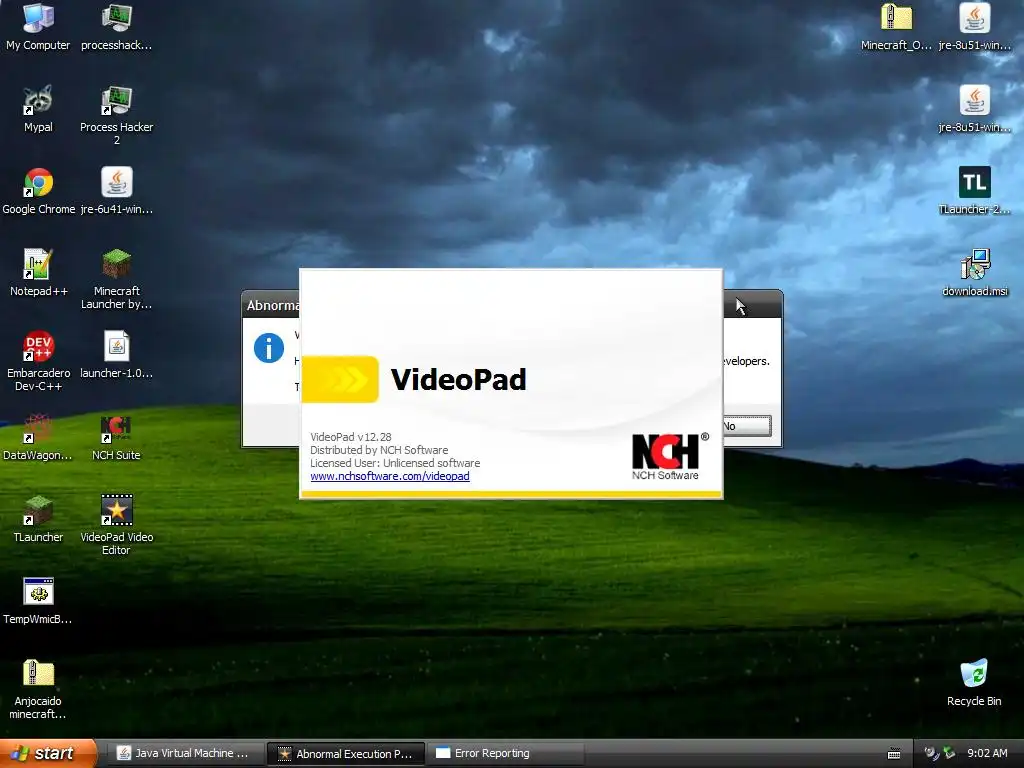Select second jre-8u51-win icon below first
The height and width of the screenshot is (768, 1024).
pyautogui.click(x=974, y=108)
